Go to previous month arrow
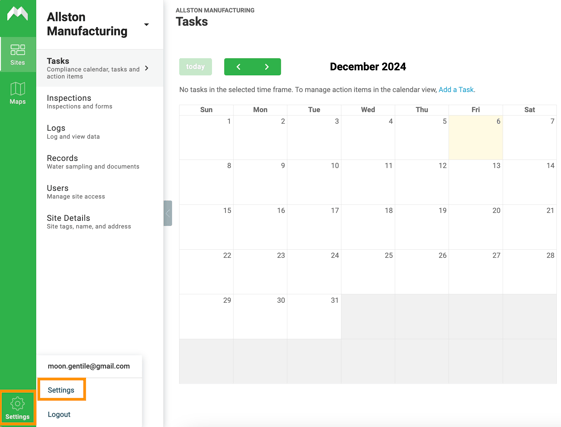The height and width of the screenshot is (427, 561). click(x=238, y=67)
